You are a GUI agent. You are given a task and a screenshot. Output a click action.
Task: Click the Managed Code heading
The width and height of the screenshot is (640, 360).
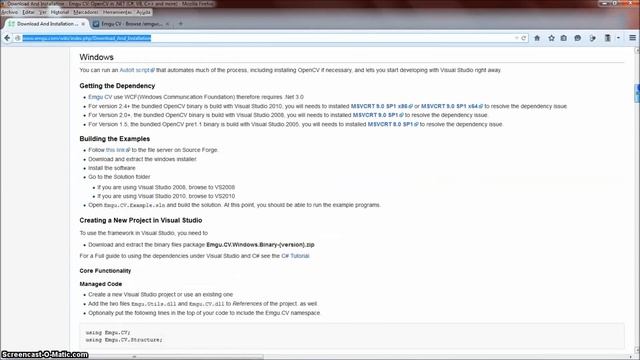(x=101, y=284)
